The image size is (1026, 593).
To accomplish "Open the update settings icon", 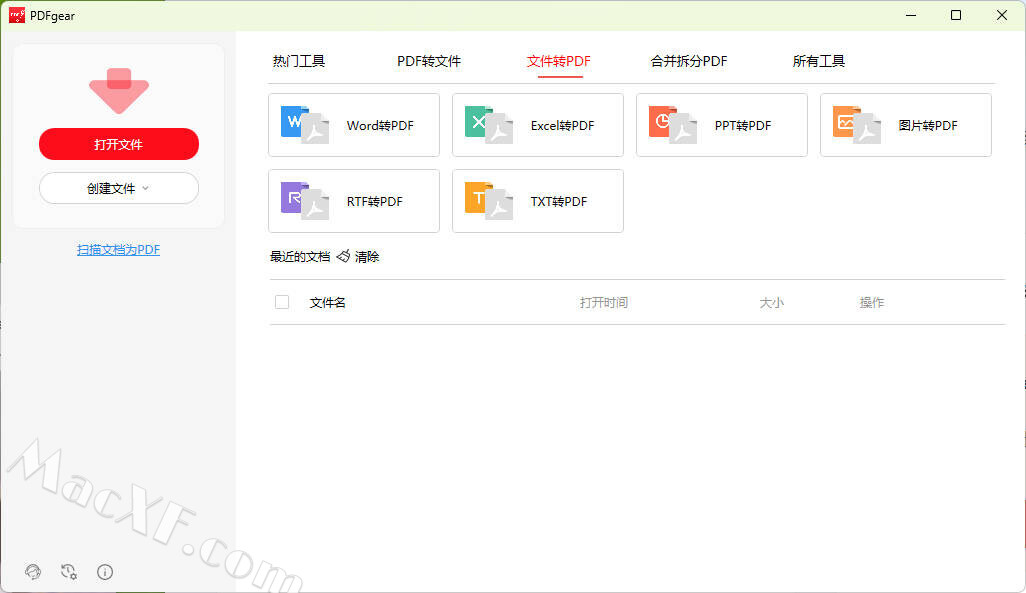I will coord(69,572).
